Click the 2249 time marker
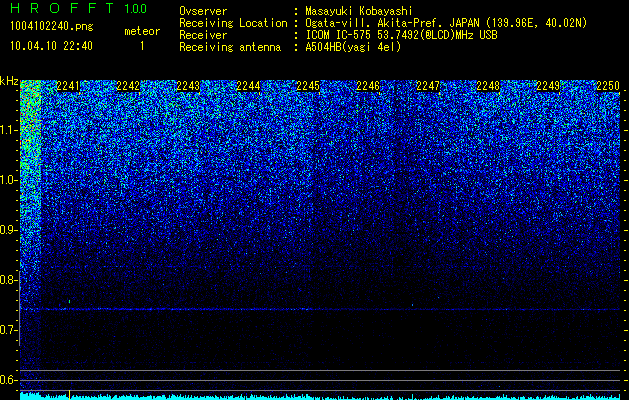This screenshot has width=629, height=400. (x=548, y=86)
